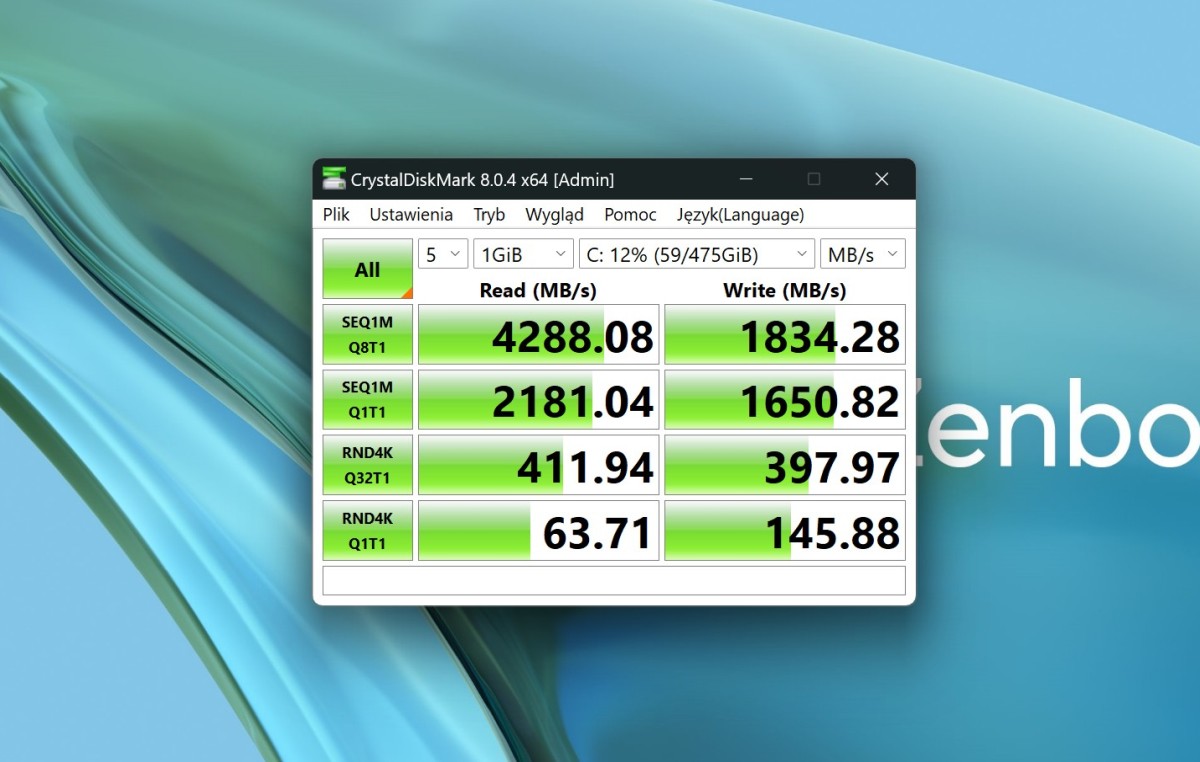Click the RND4K Q1T1 write result 145.88

[785, 531]
